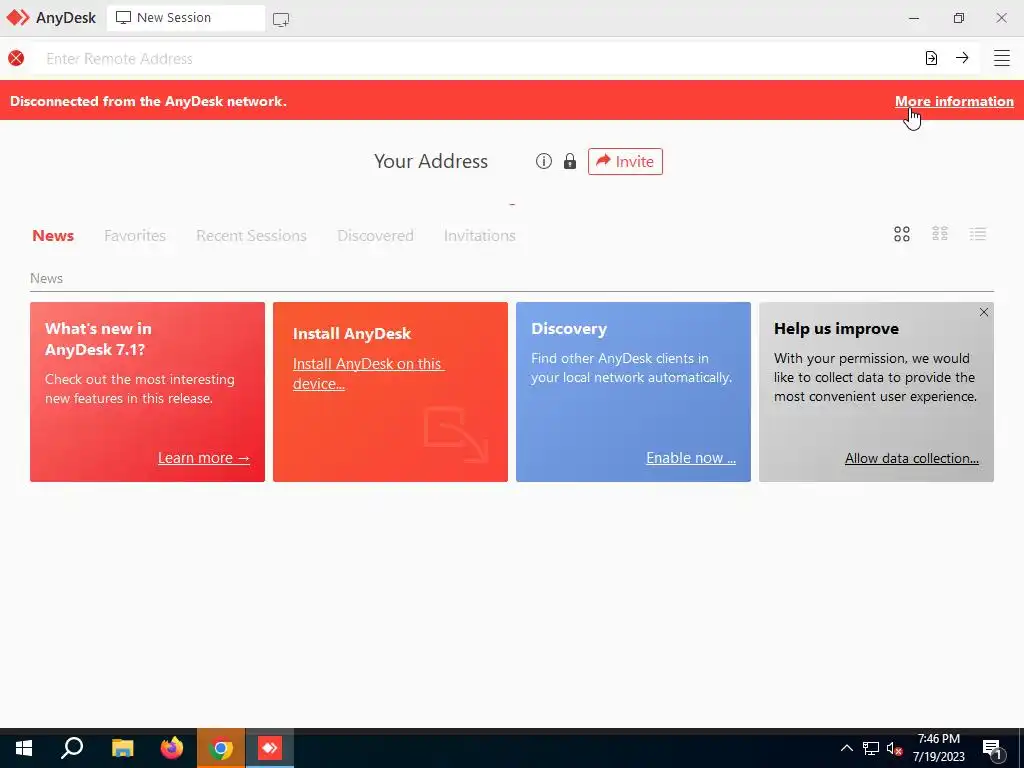1024x768 pixels.
Task: Switch to small tiles view
Action: coord(940,233)
